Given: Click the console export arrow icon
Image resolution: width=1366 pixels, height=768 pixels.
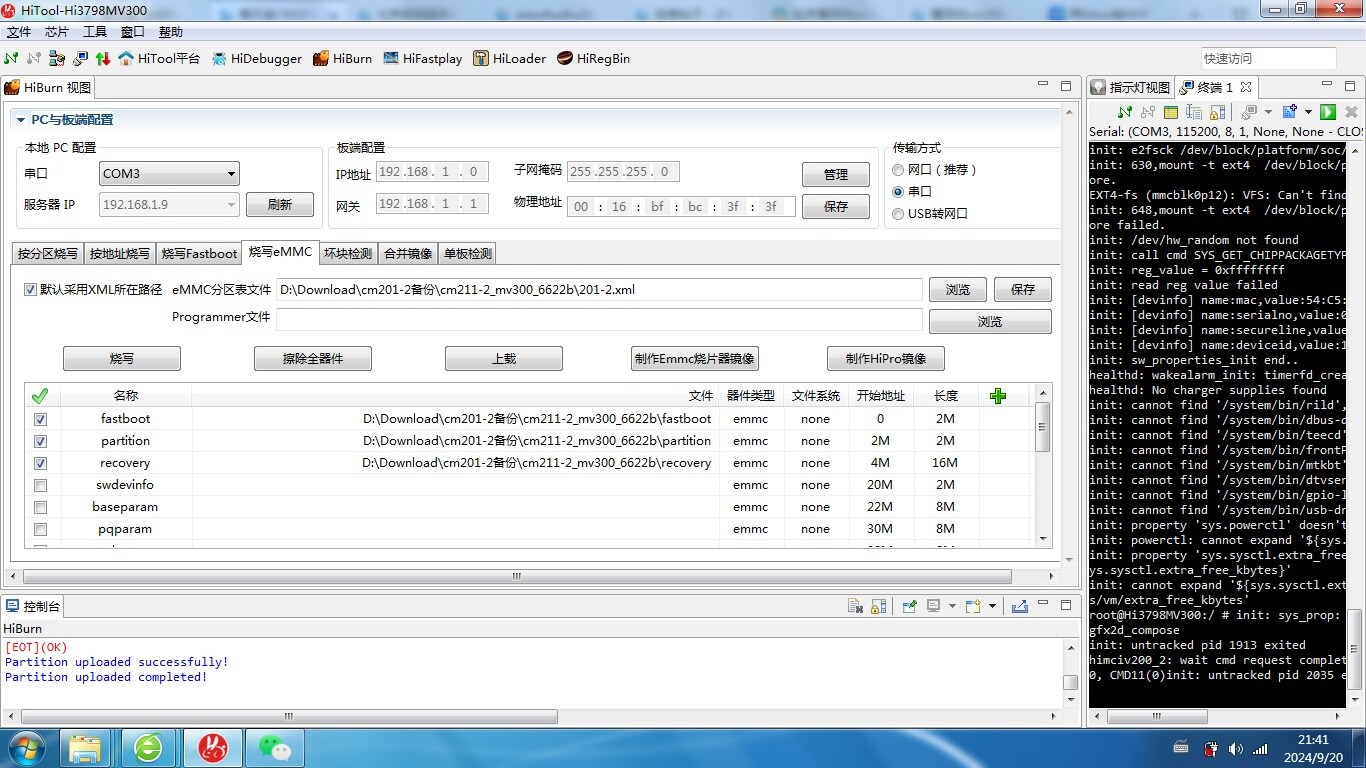Looking at the screenshot, I should 1020,606.
